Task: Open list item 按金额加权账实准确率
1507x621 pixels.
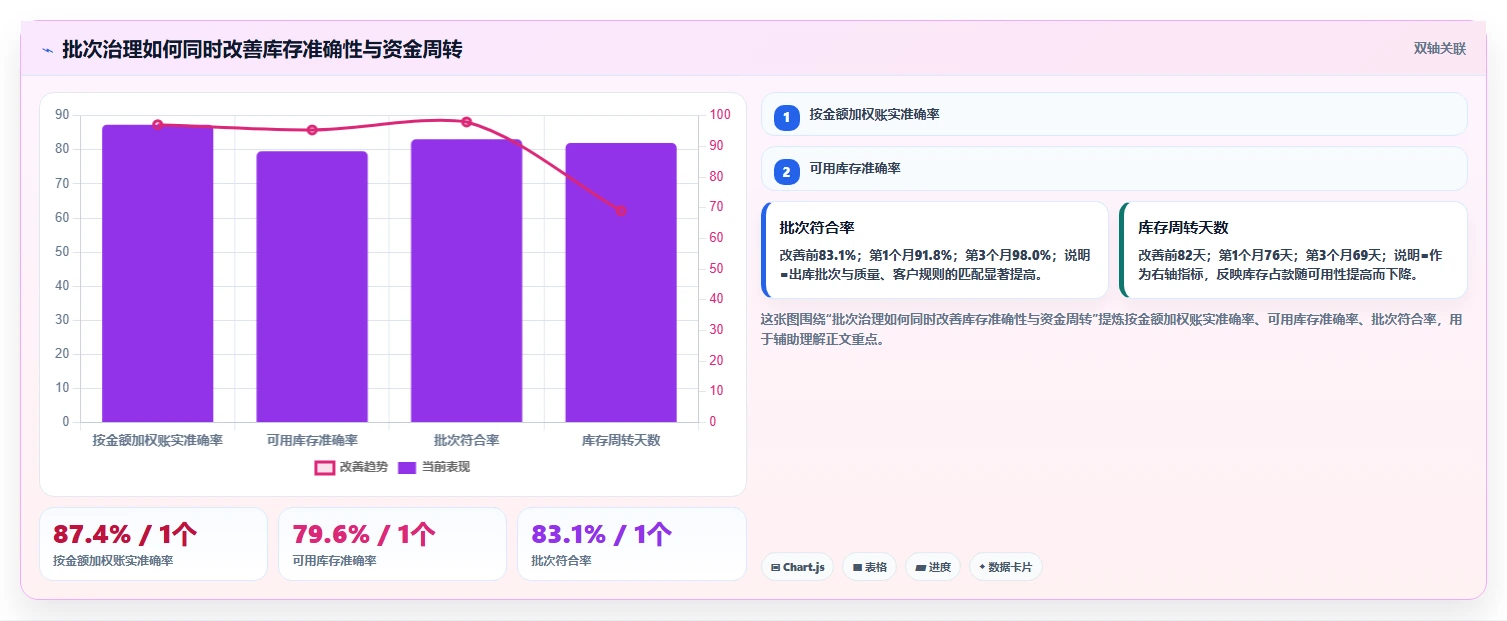Action: 1114,114
